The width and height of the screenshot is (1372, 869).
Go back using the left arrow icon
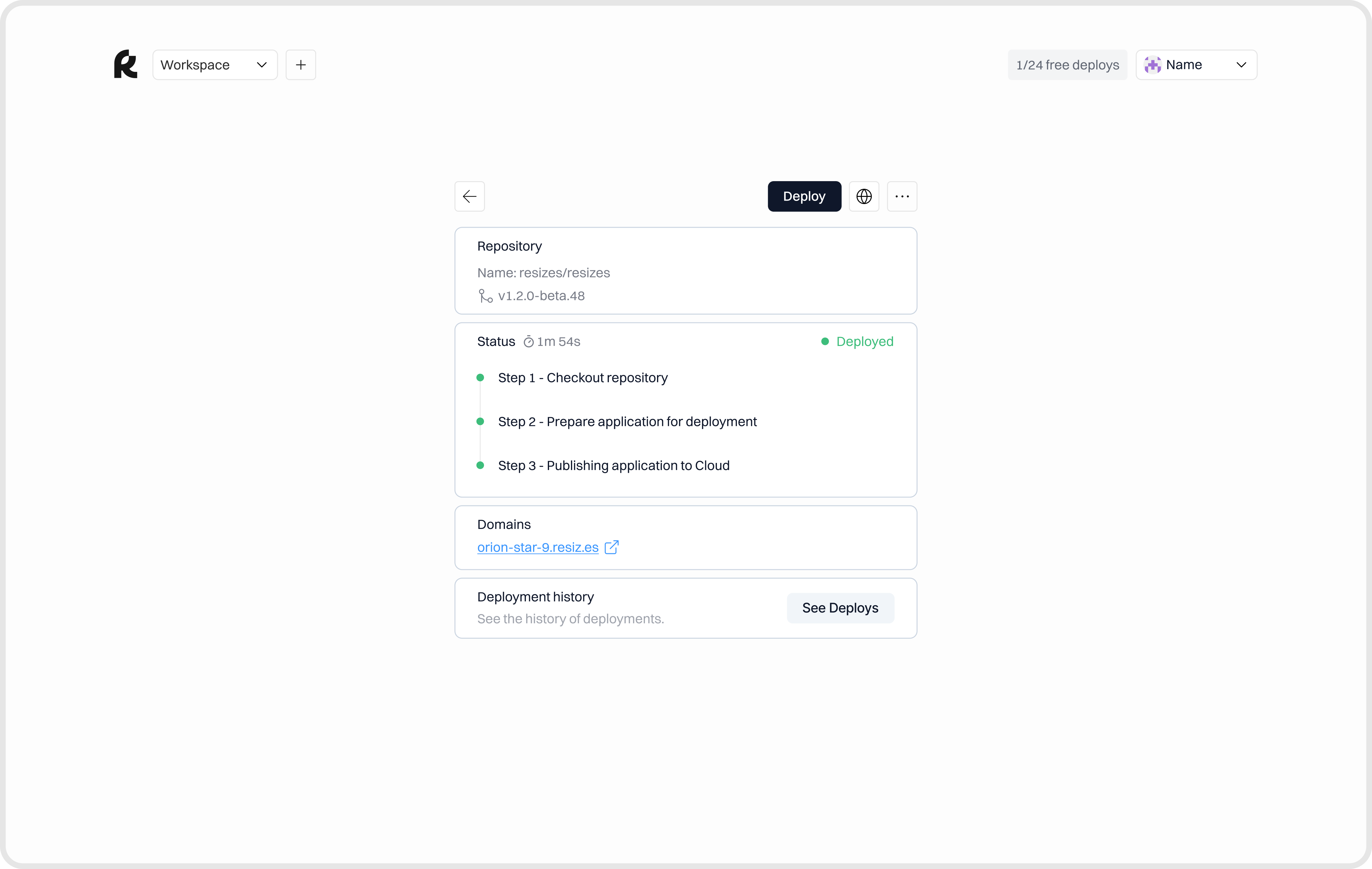pyautogui.click(x=469, y=196)
